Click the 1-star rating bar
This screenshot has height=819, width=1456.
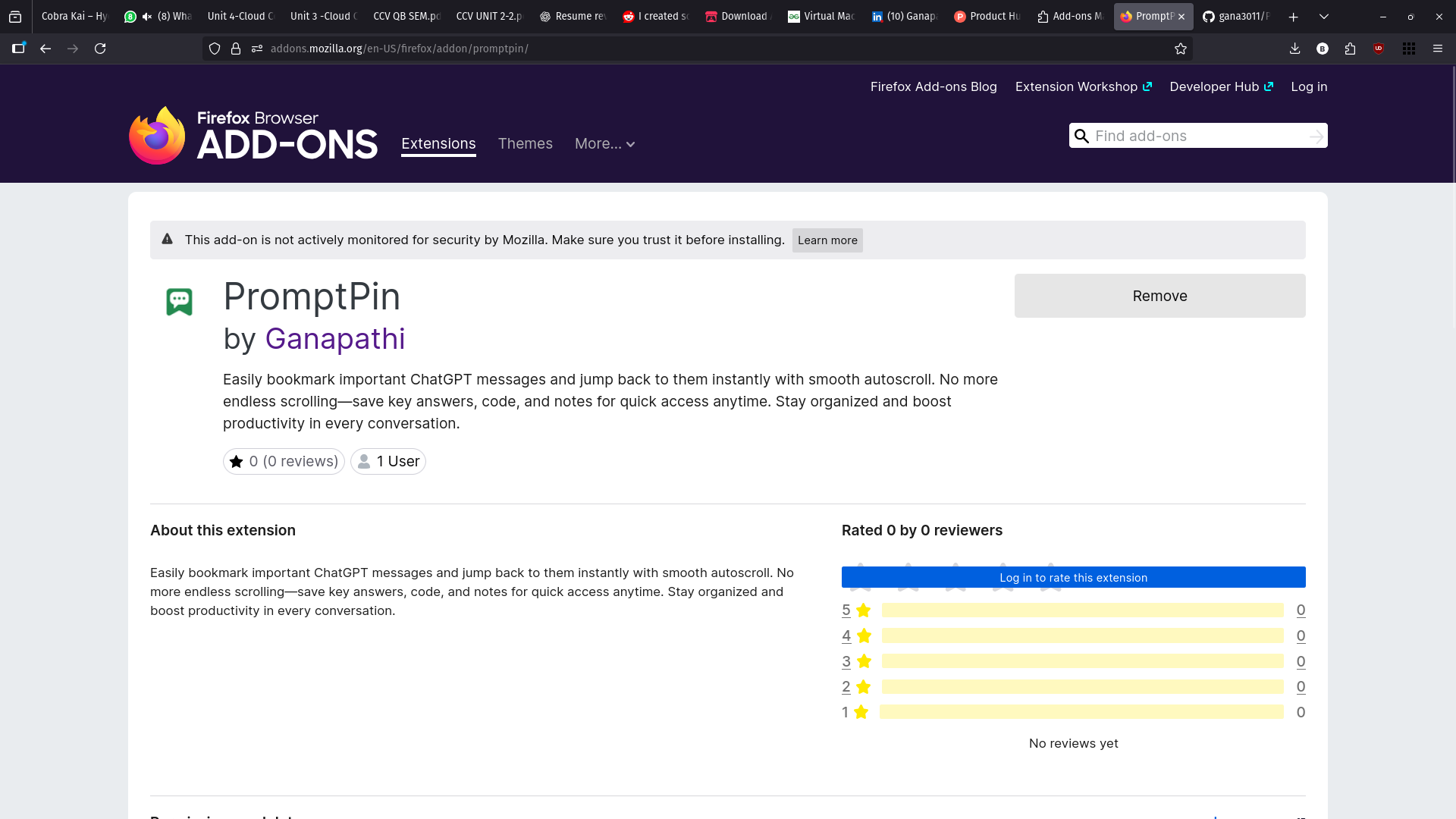pyautogui.click(x=1081, y=712)
